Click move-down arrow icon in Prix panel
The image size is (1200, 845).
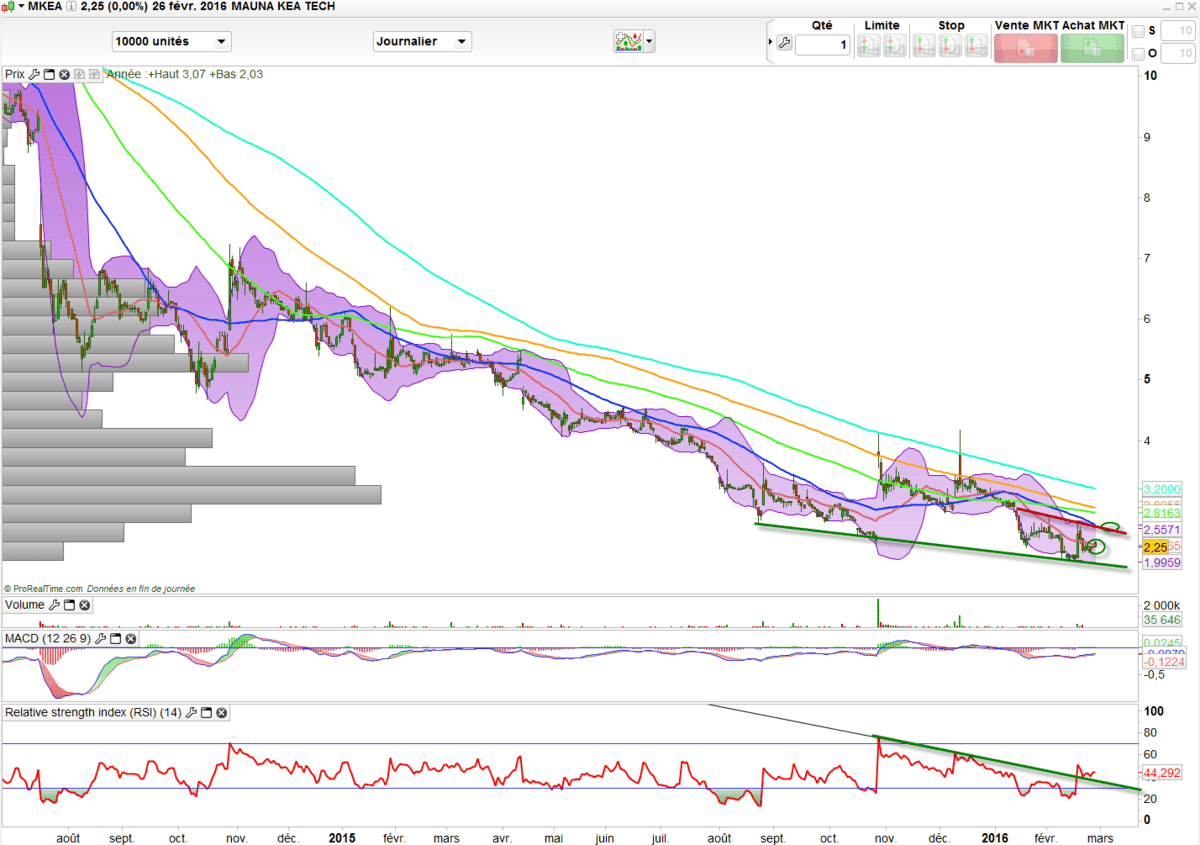(79, 74)
